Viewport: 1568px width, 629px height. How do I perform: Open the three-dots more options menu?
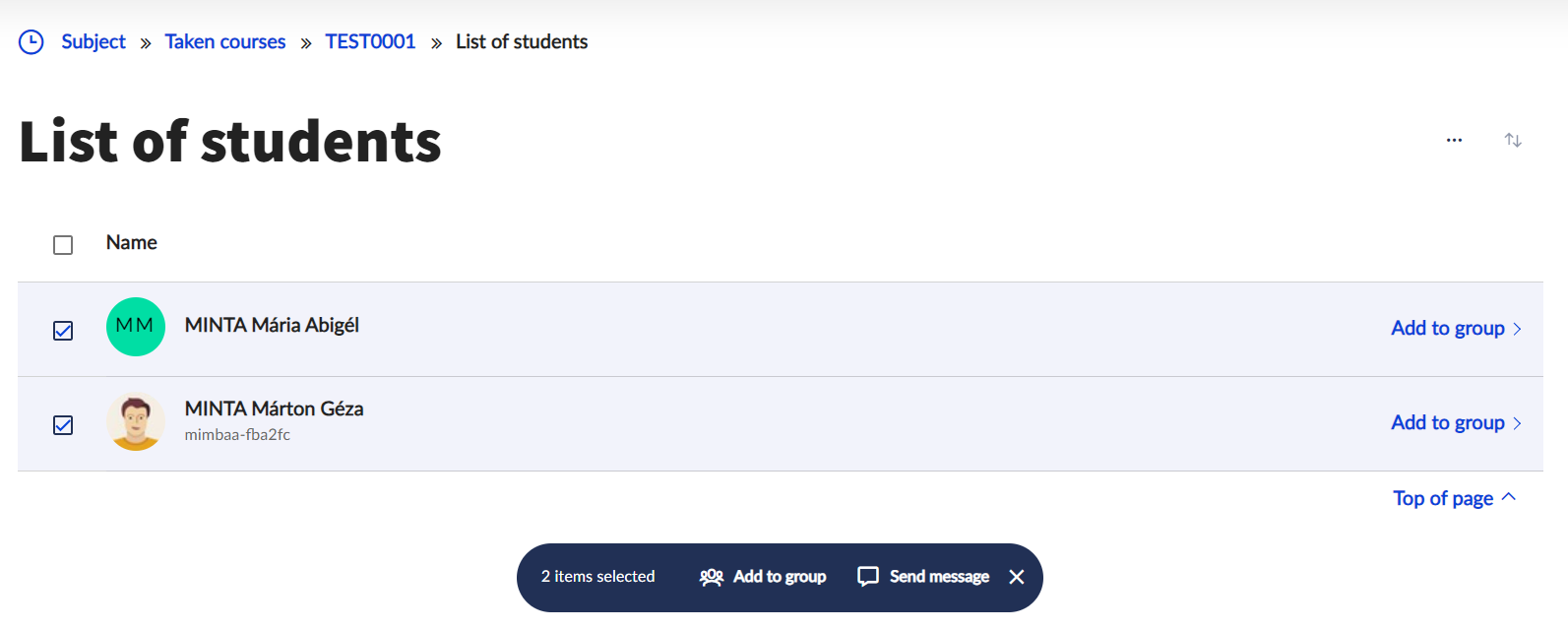pyautogui.click(x=1454, y=141)
